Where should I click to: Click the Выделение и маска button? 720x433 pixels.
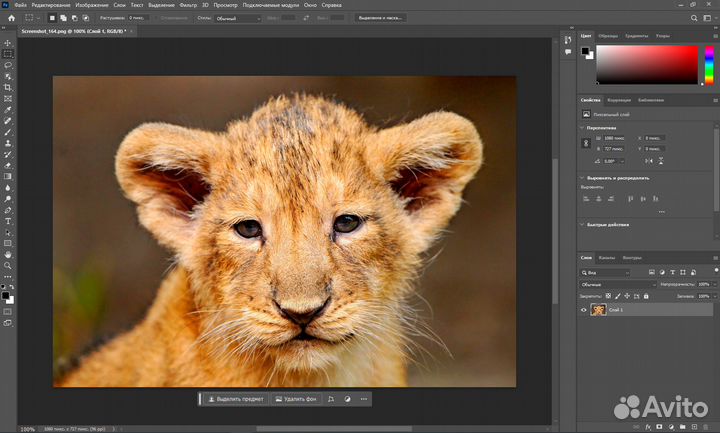[x=380, y=18]
